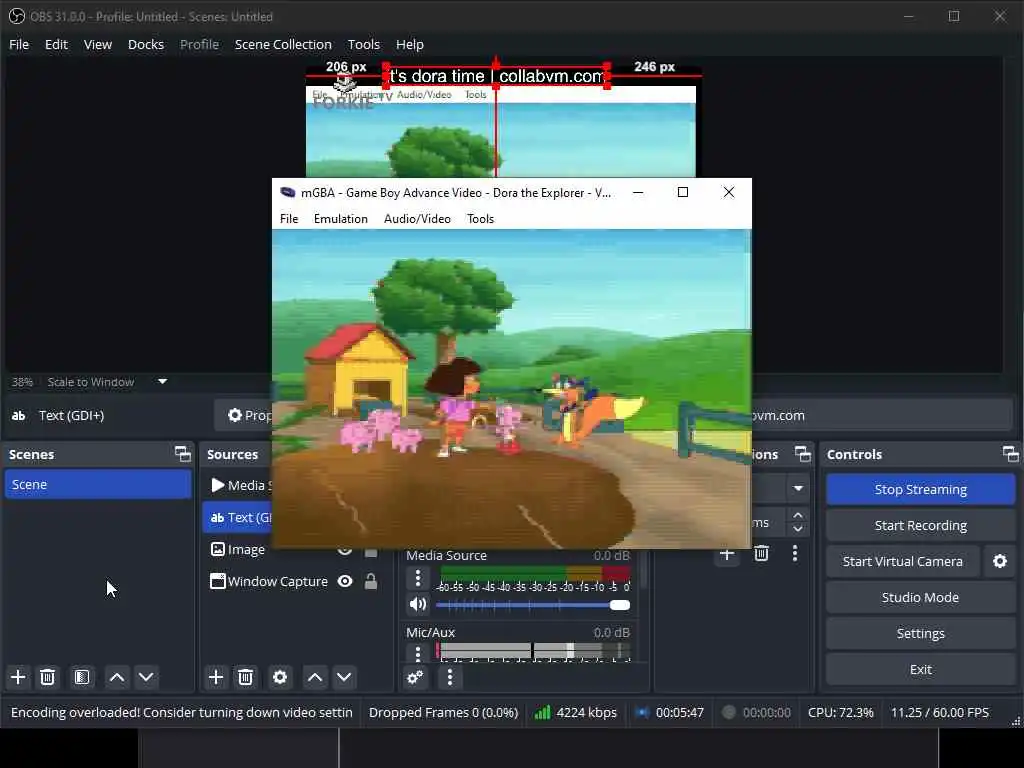Move source up in Sources list
Viewport: 1024px width, 768px height.
tap(315, 677)
